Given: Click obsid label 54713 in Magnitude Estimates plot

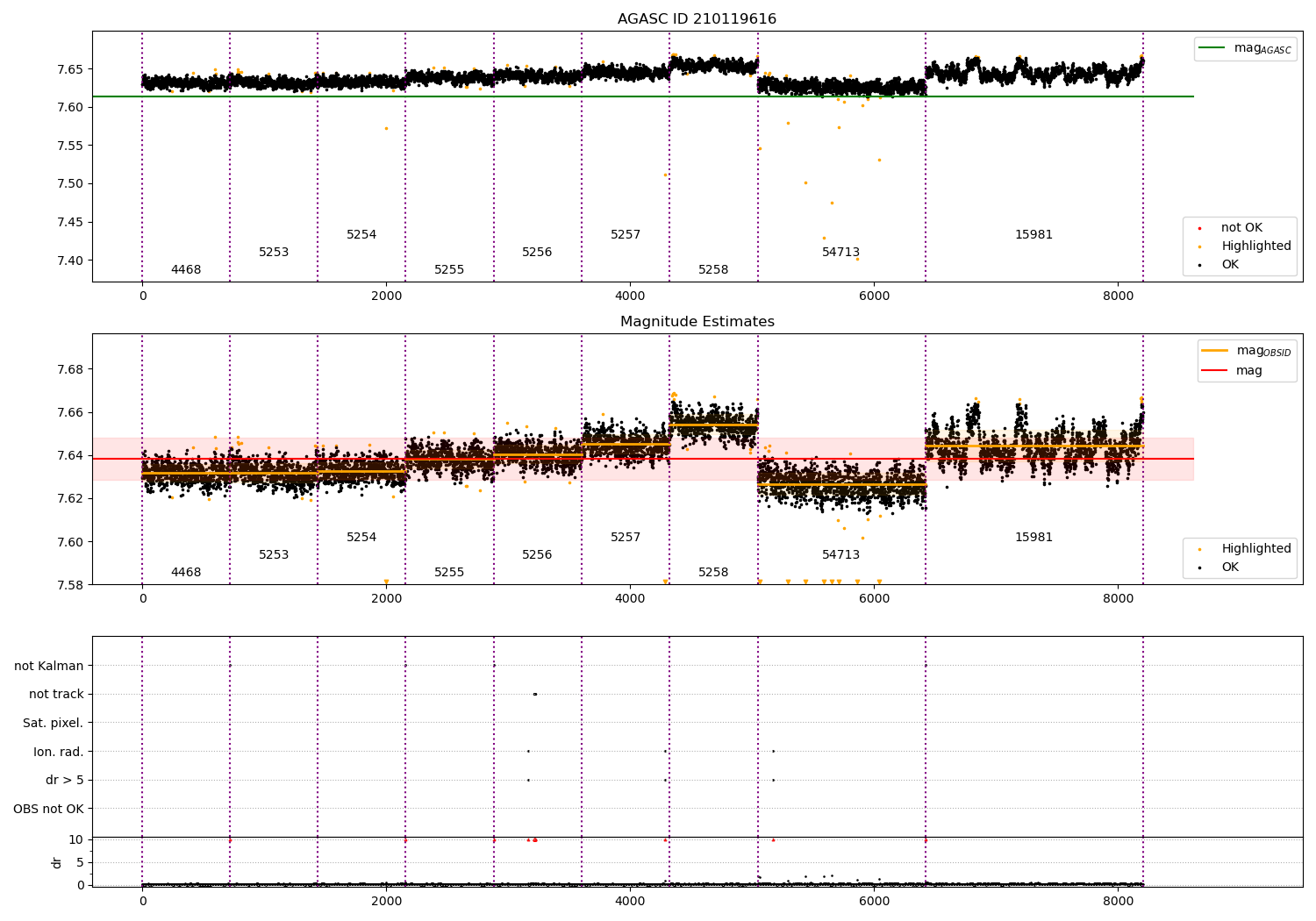Looking at the screenshot, I should (x=840, y=554).
